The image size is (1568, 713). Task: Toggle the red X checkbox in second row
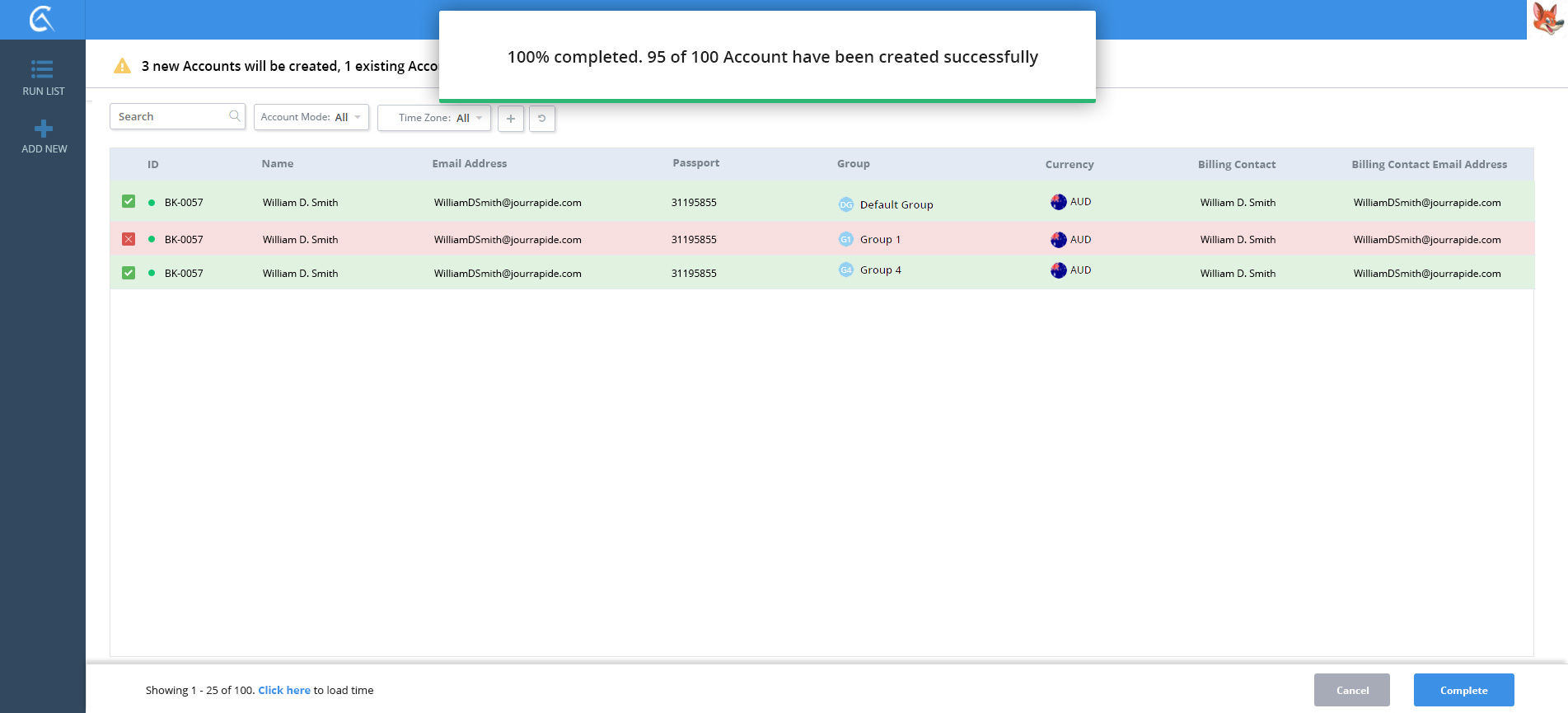tap(129, 239)
